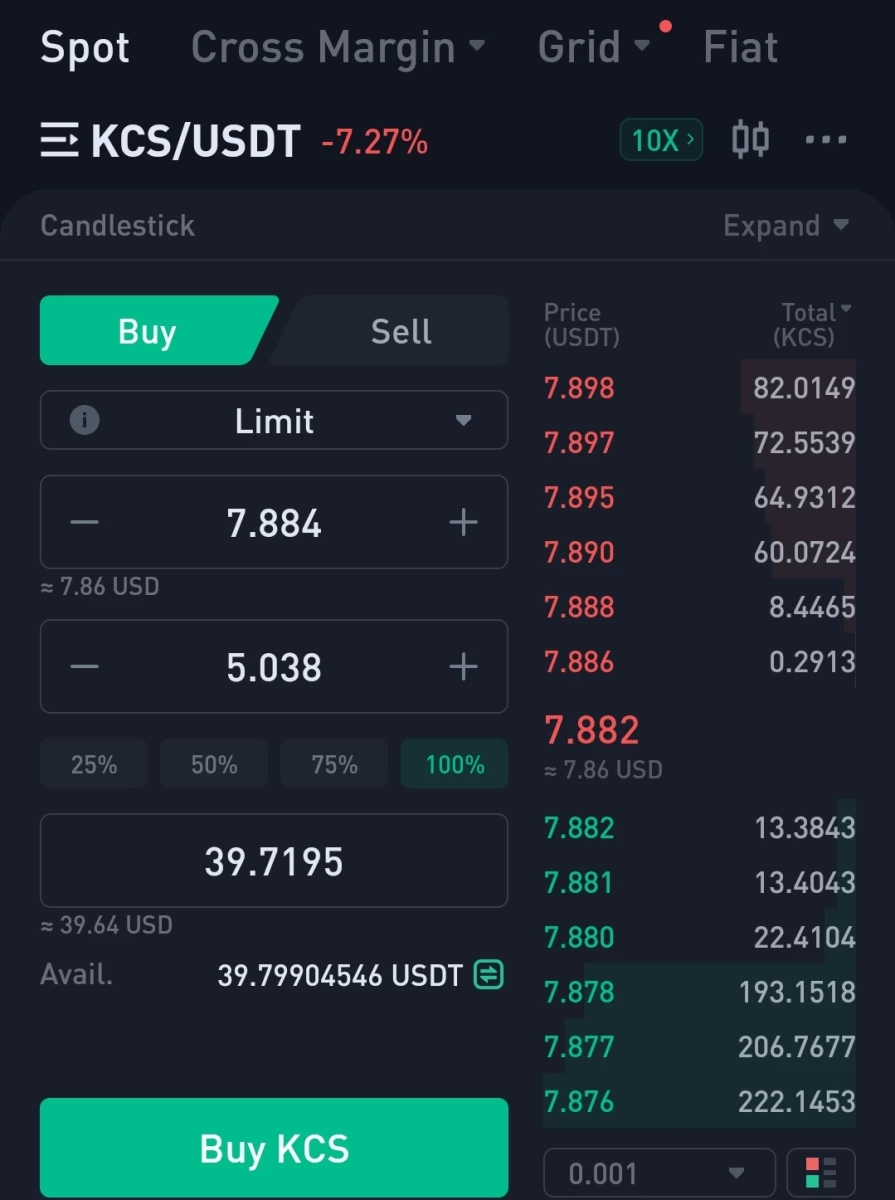Open the trading pair list hamburger icon
895x1200 pixels.
(59, 141)
